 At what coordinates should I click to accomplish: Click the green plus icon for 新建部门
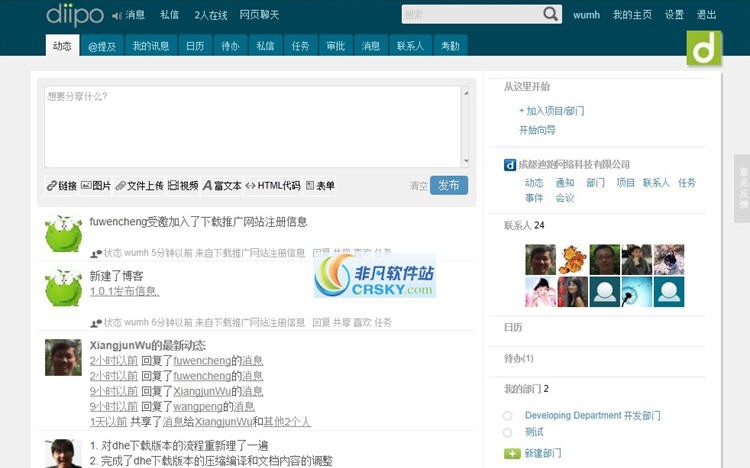[x=512, y=453]
